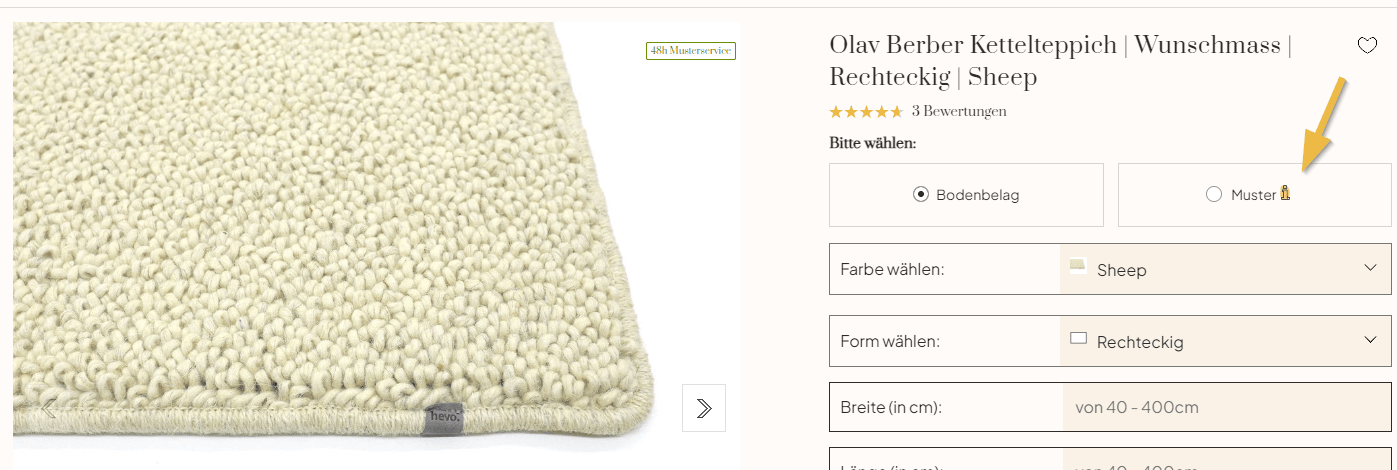
Task: Open the Sheep color selection dropdown
Action: (1225, 269)
